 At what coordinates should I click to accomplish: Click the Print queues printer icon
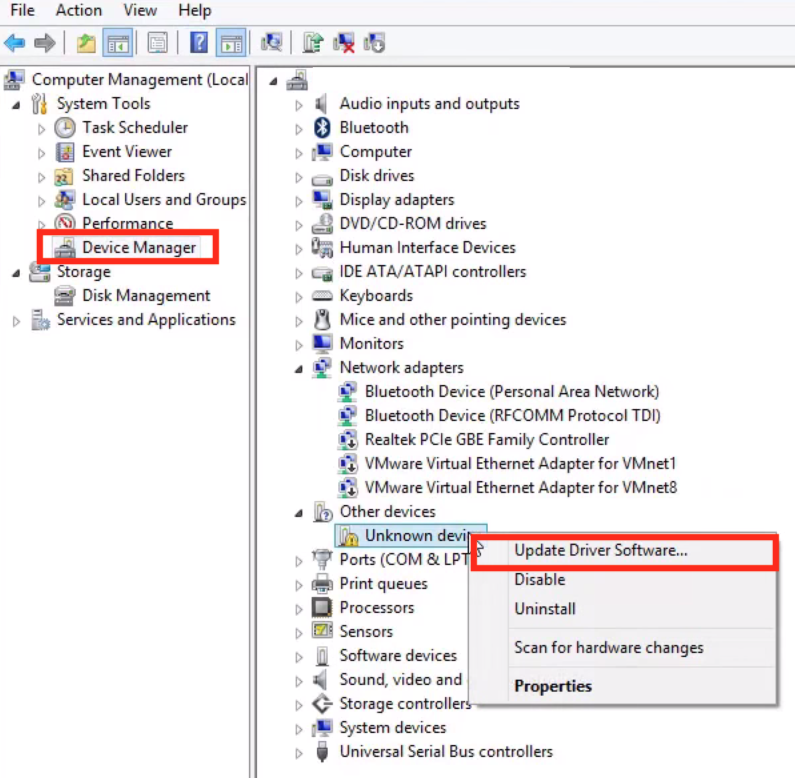click(x=322, y=584)
